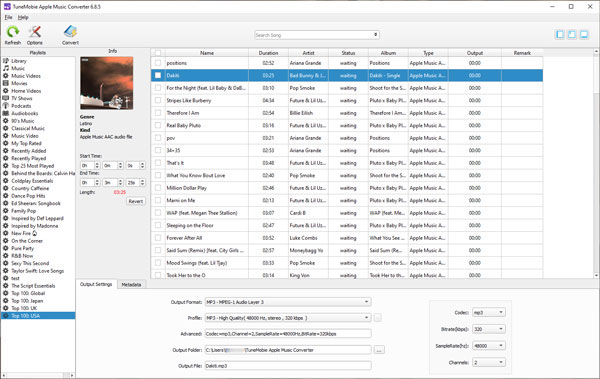Image resolution: width=600 pixels, height=379 pixels.
Task: Open Music Videos gear icon in sidebar
Action: (x=6, y=76)
